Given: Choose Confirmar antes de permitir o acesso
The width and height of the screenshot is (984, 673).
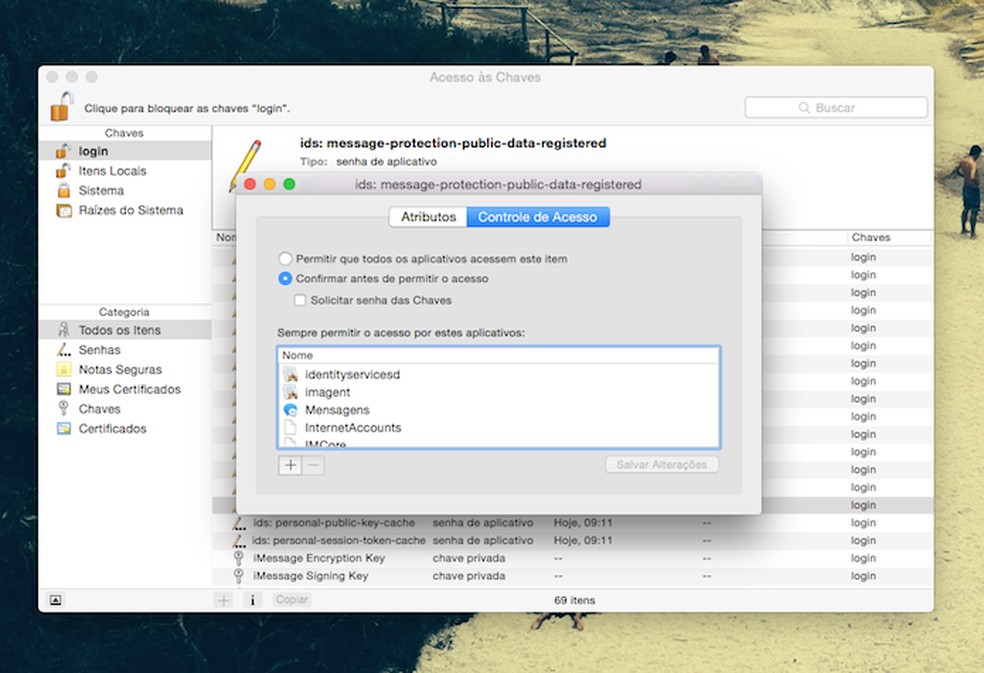Looking at the screenshot, I should click(x=285, y=278).
